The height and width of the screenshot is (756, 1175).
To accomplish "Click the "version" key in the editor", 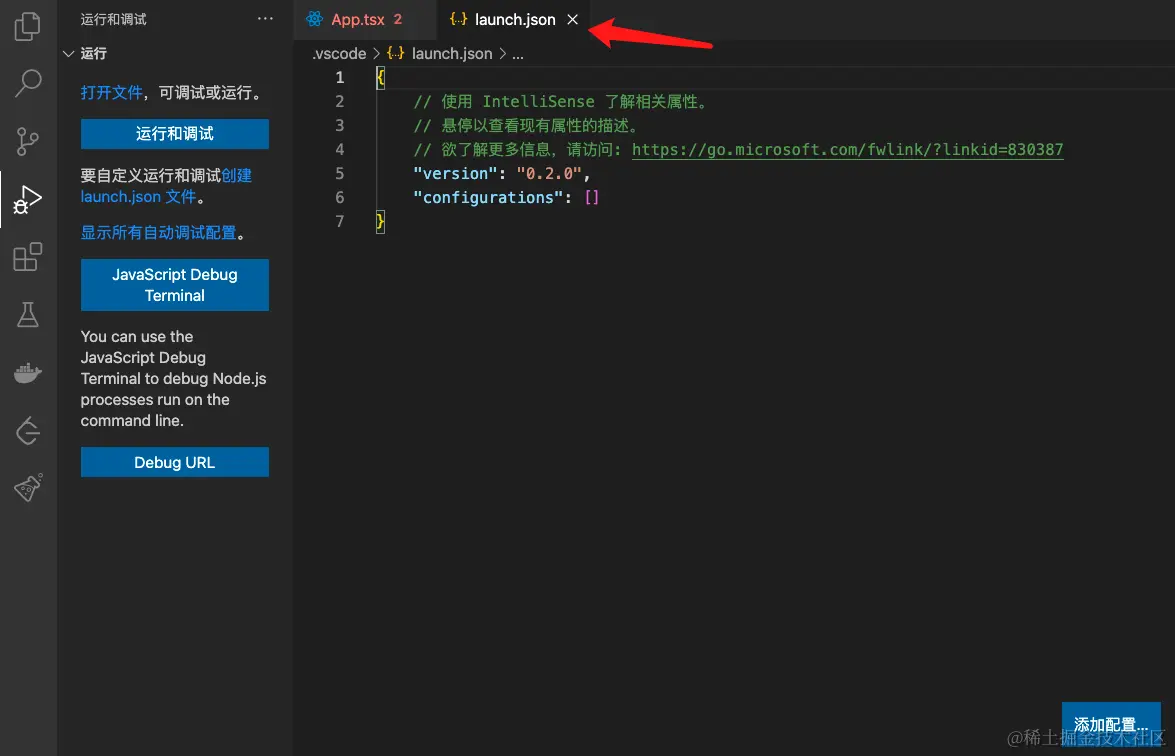I will [455, 174].
